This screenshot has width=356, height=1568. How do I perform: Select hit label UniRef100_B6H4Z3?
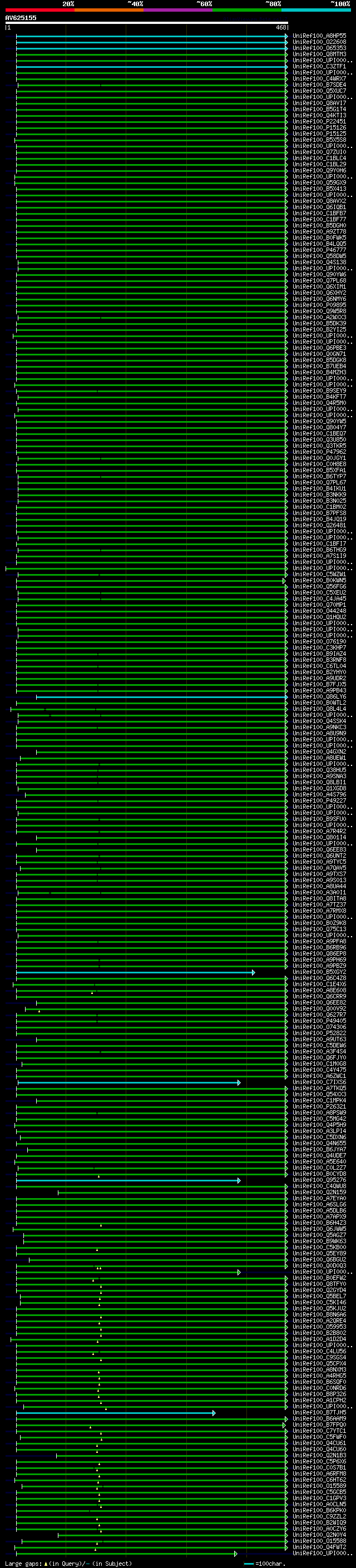click(319, 1223)
